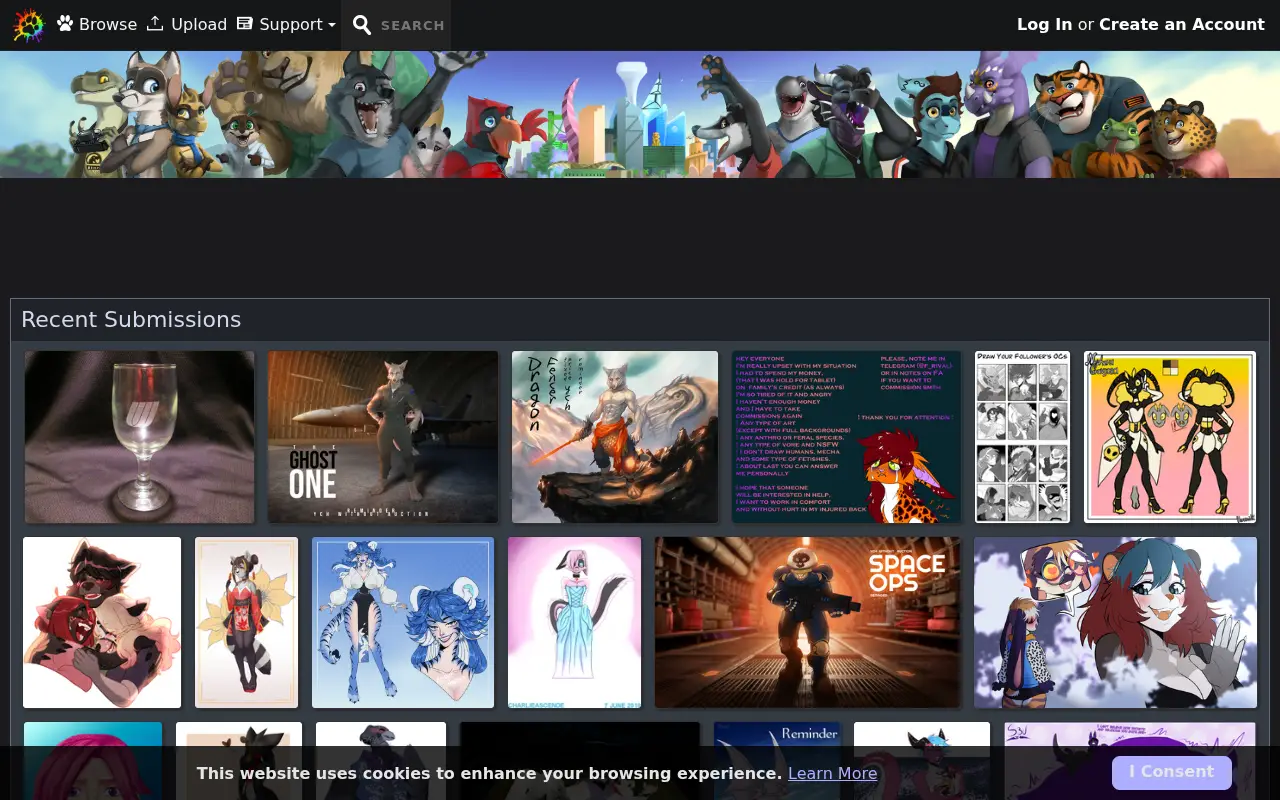Accept cookies with I Consent button
This screenshot has height=800, width=1280.
(1171, 772)
